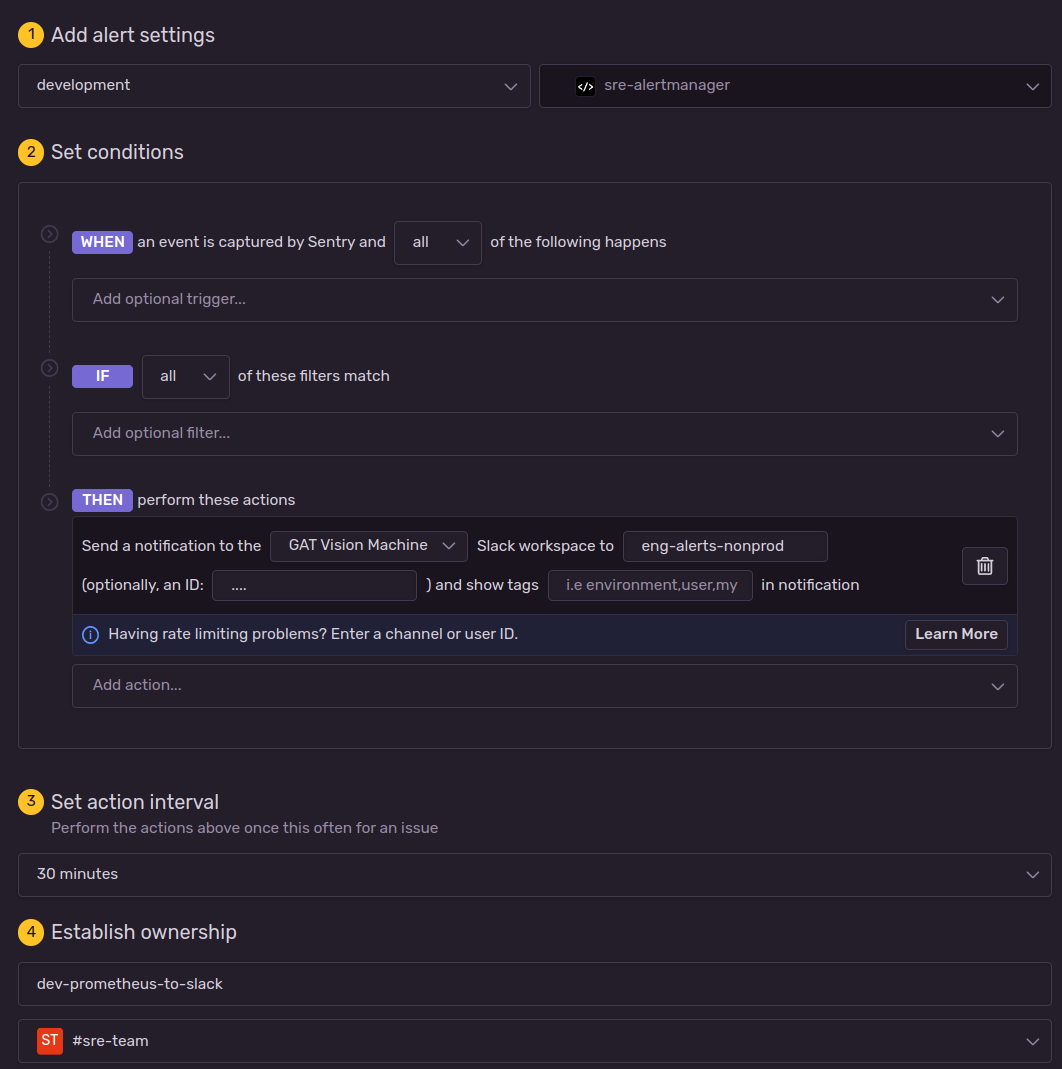Viewport: 1062px width, 1069px height.
Task: Click the circled chevron next to IF
Action: (49, 368)
